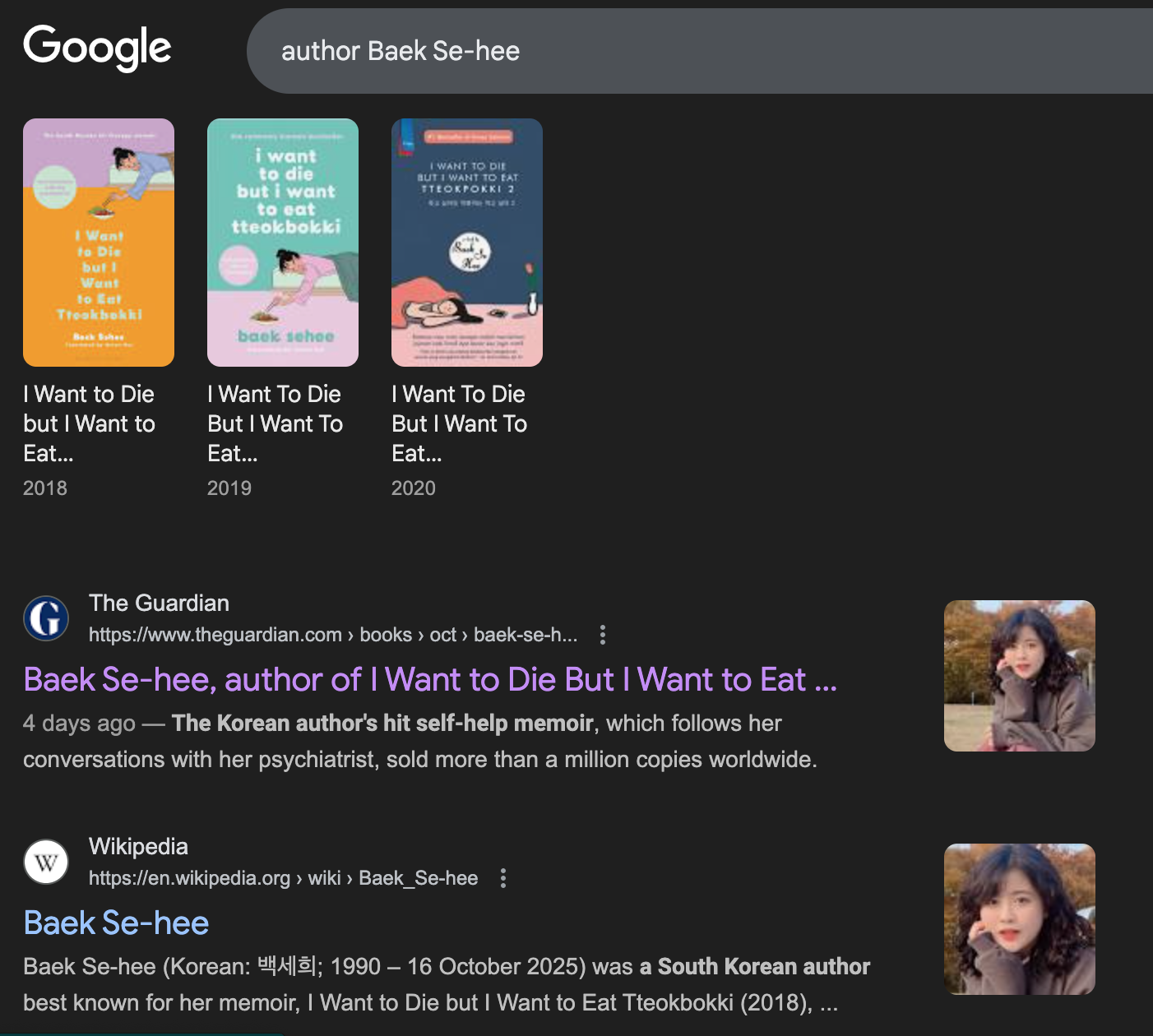The image size is (1153, 1036).
Task: Click The Guardian favicon icon
Action: pyautogui.click(x=46, y=618)
